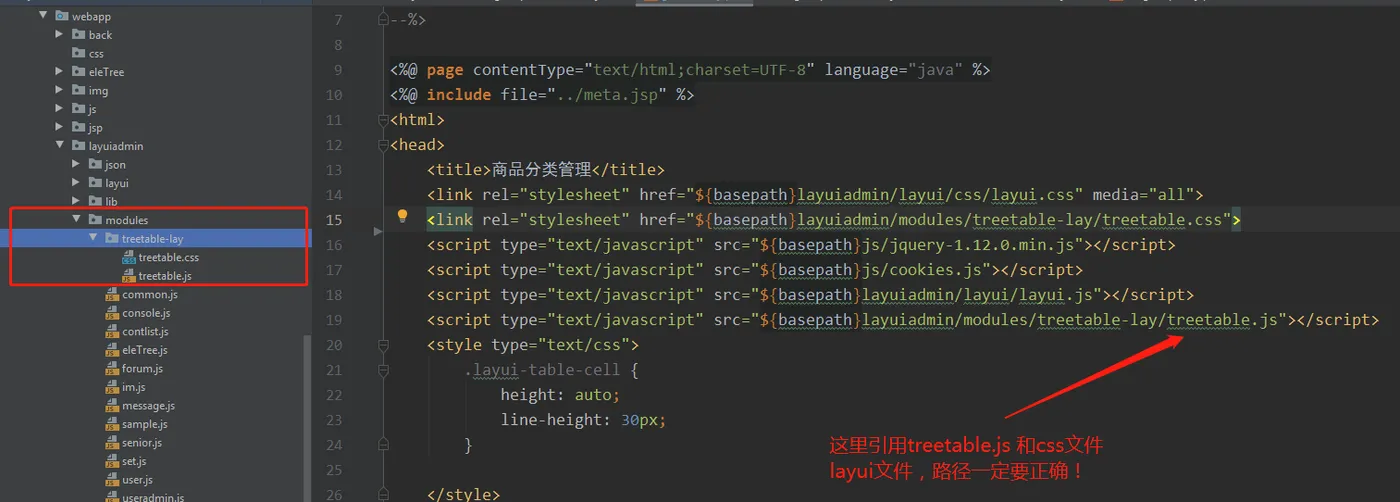1400x502 pixels.
Task: Click the message.js file icon
Action: tap(112, 405)
